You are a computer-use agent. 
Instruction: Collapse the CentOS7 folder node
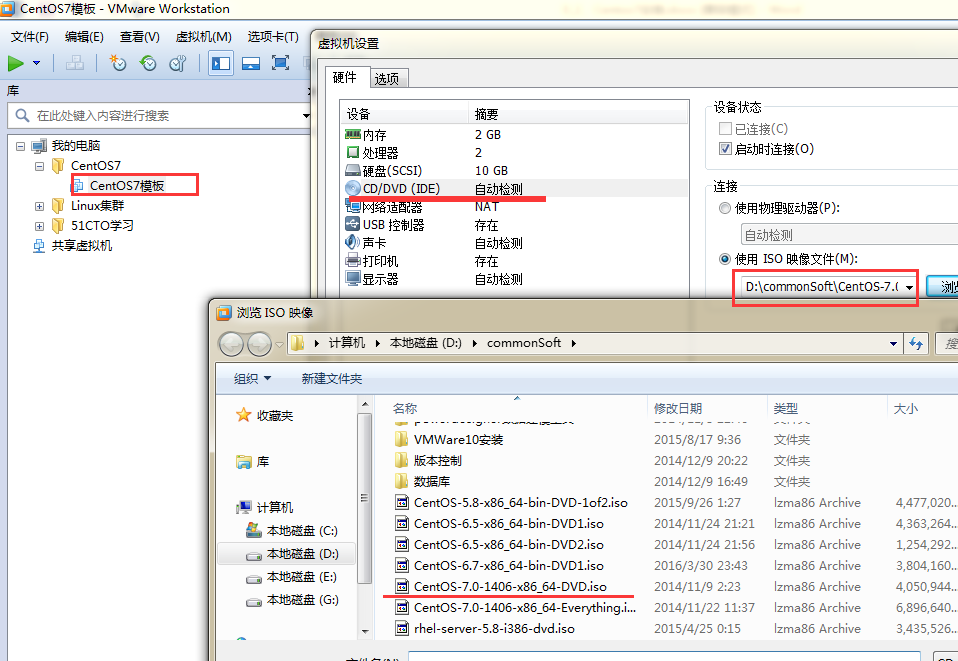40,166
